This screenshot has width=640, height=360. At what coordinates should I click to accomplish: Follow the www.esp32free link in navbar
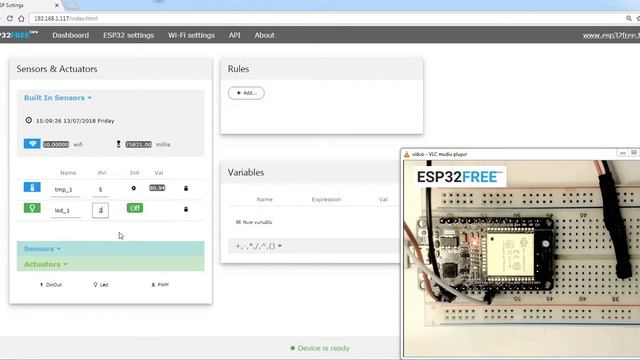coord(611,36)
